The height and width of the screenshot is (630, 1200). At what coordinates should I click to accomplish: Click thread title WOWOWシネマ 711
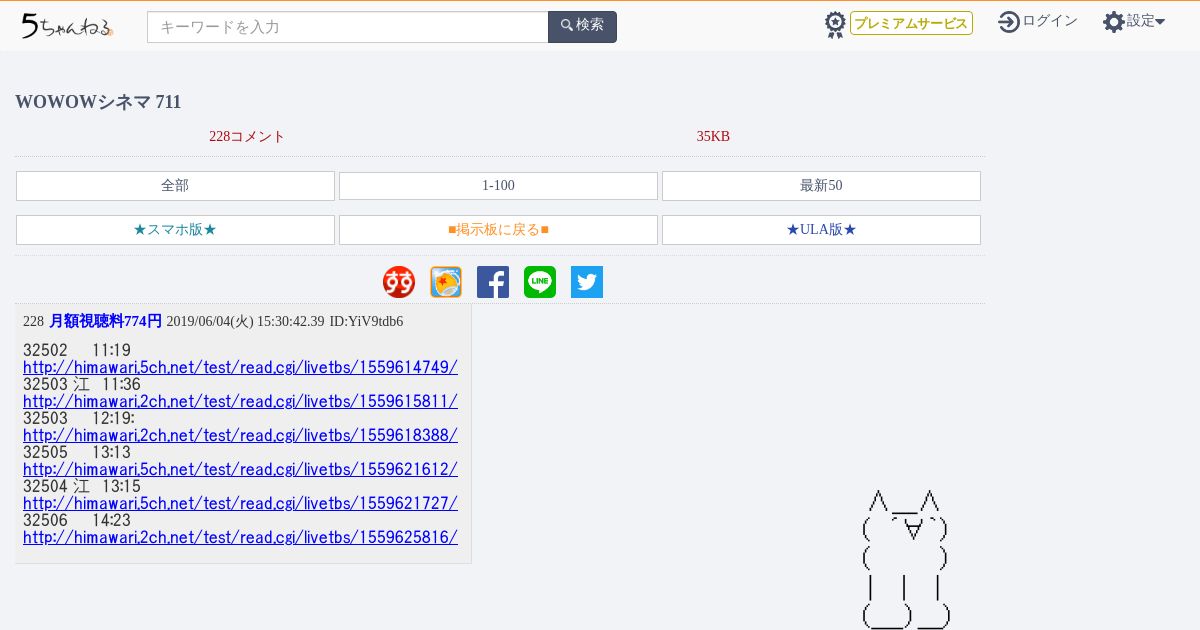pos(98,102)
